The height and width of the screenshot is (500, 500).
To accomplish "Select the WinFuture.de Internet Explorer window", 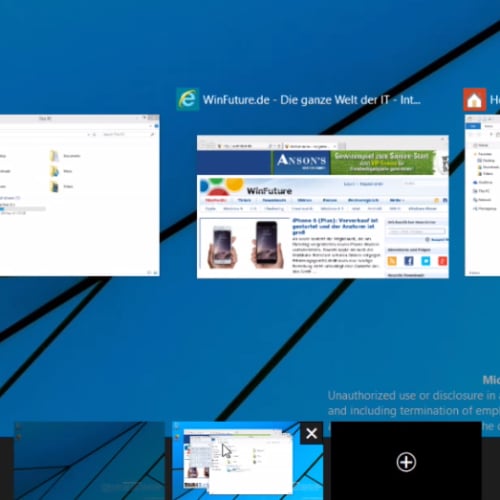I will (323, 207).
